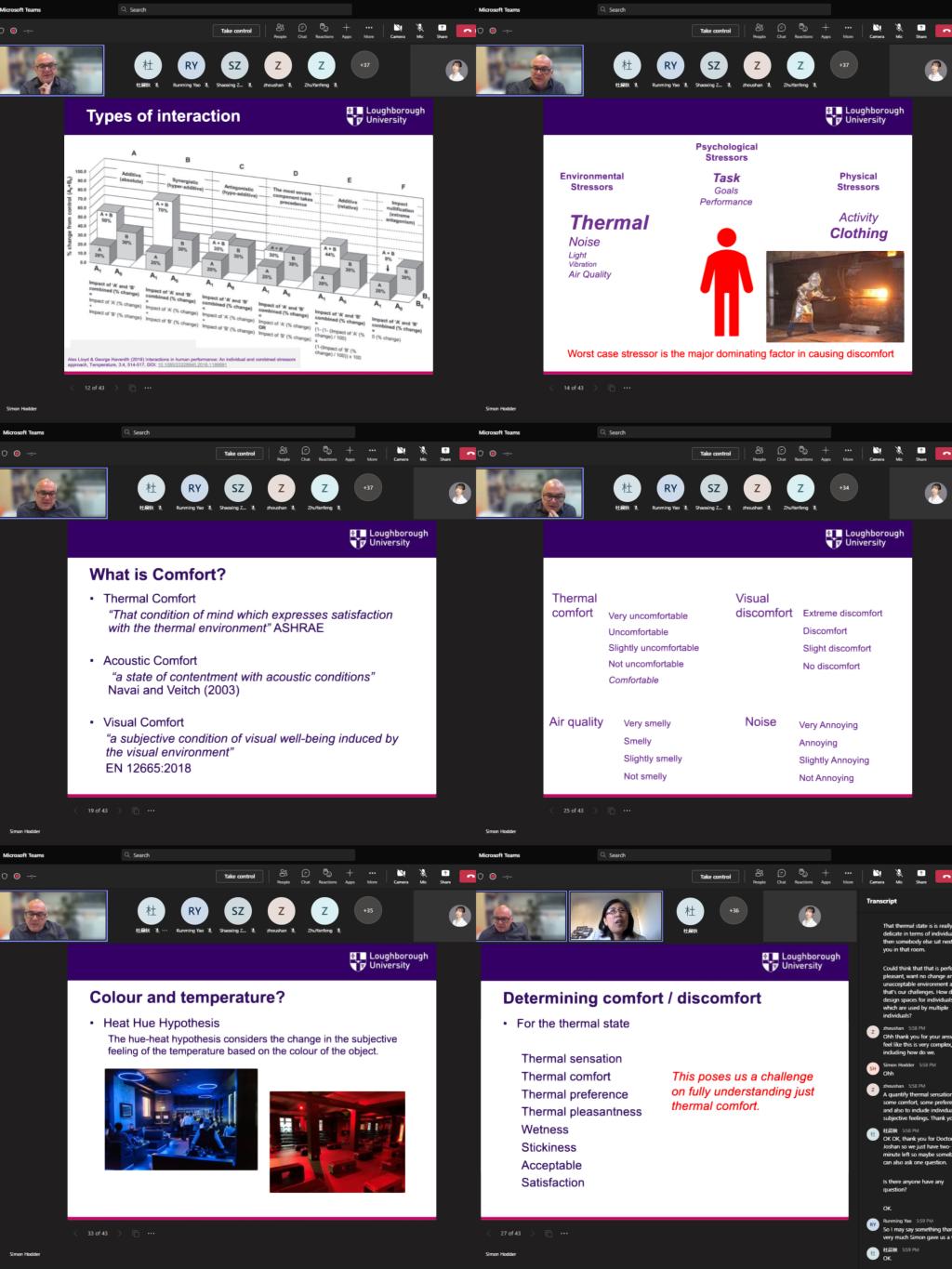The height and width of the screenshot is (1269, 952).
Task: Click 'Transcript' panel heading
Action: tap(881, 901)
